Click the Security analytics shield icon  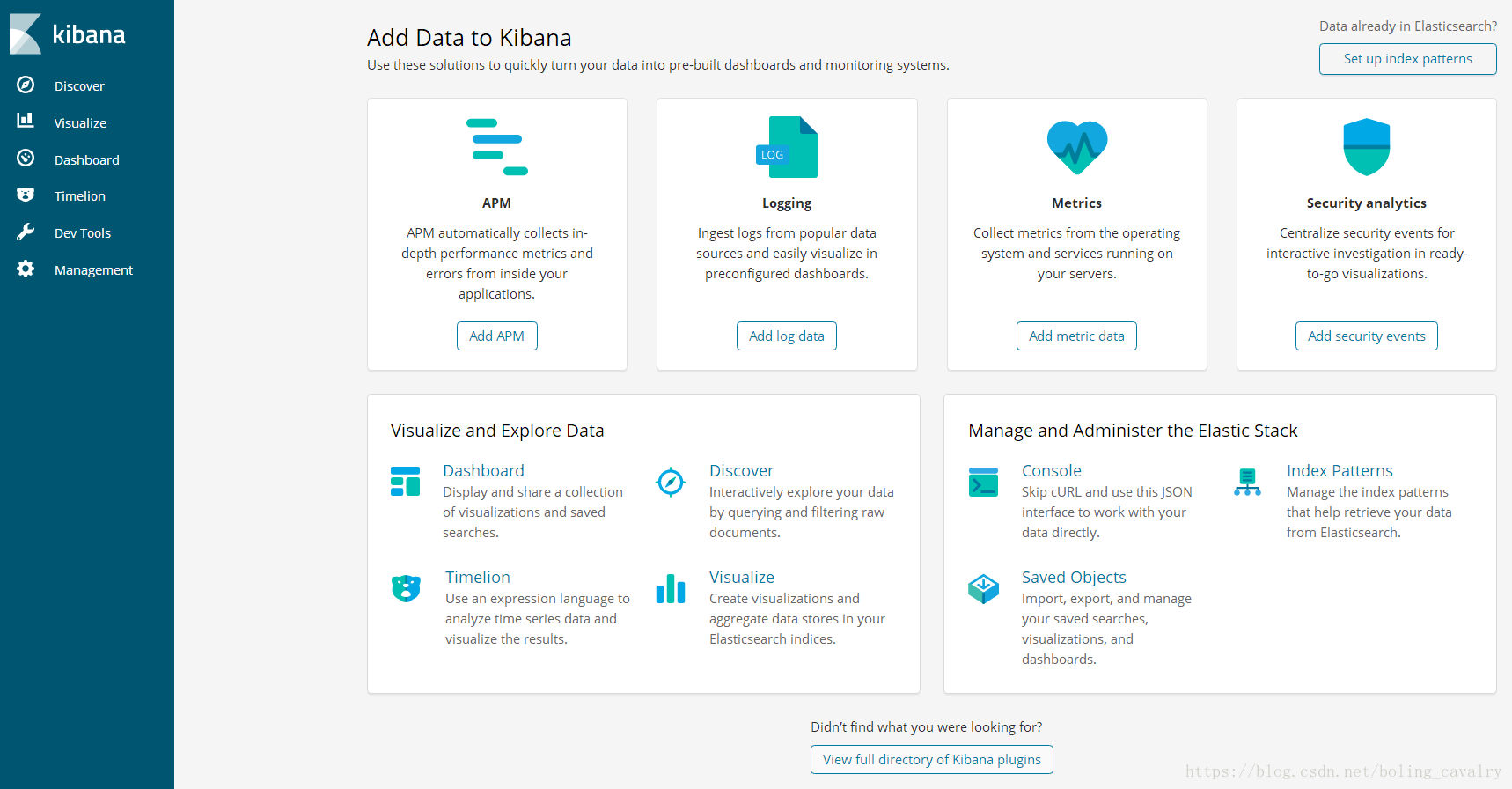(1366, 147)
